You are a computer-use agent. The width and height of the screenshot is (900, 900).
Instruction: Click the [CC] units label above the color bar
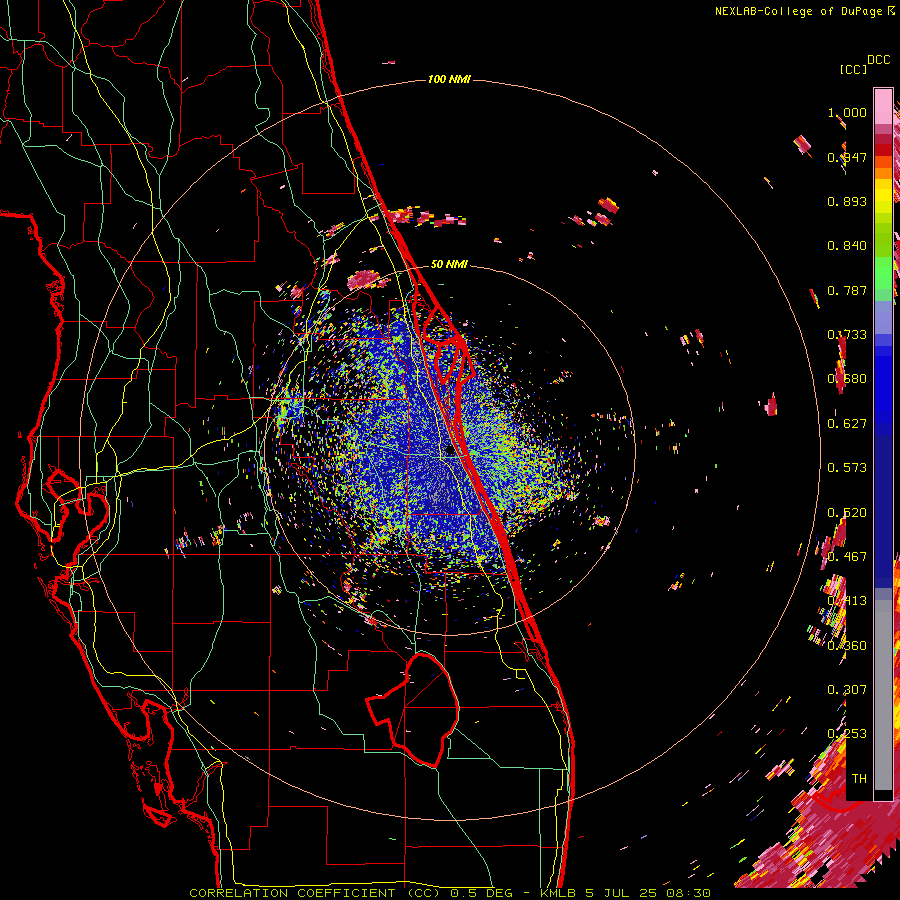click(853, 69)
